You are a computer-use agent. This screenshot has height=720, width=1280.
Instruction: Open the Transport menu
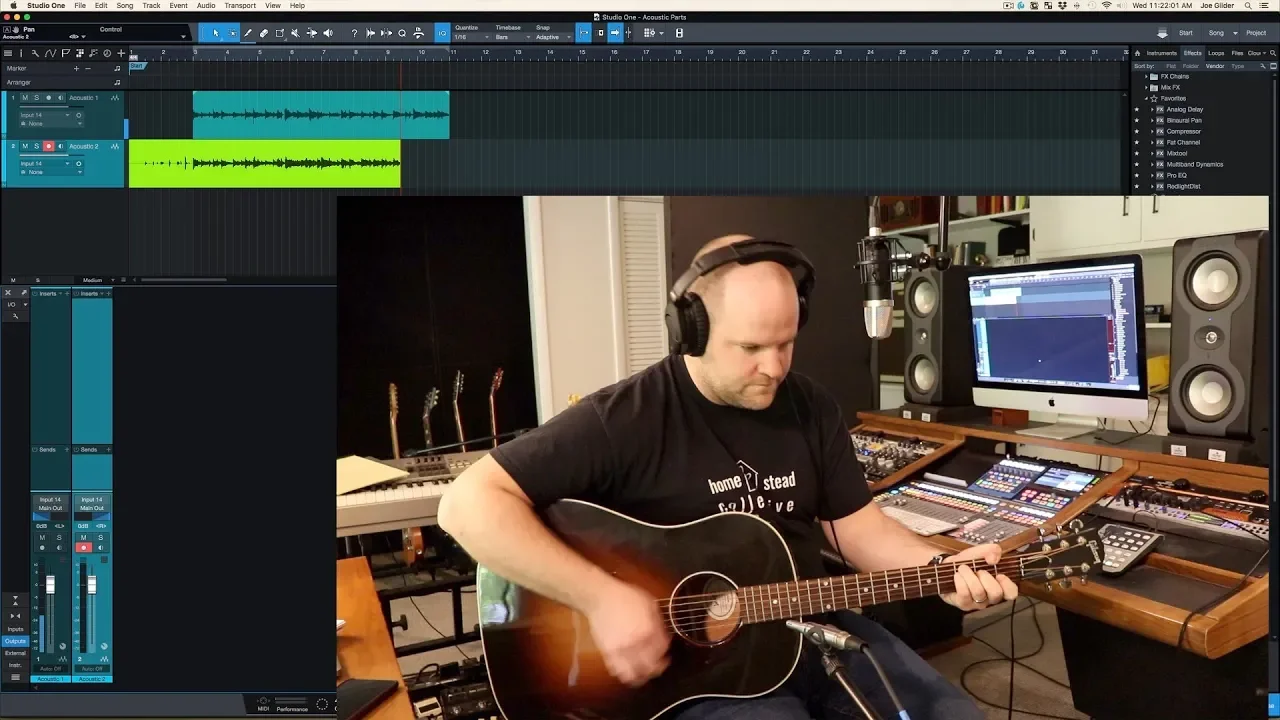coord(240,5)
